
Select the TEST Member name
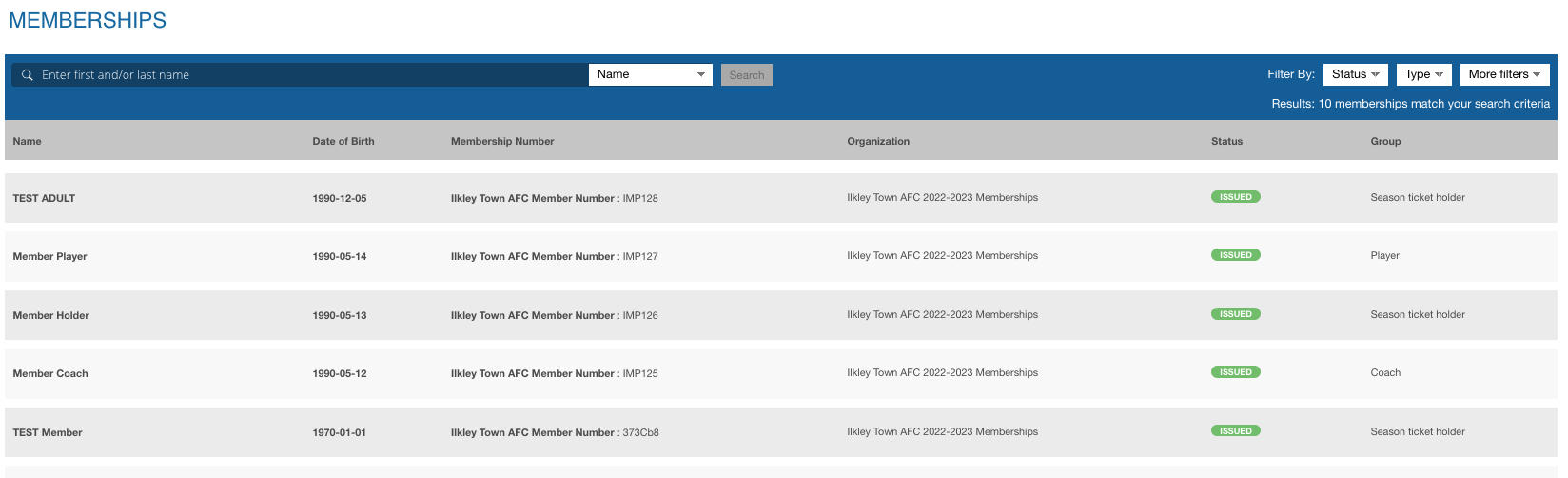tap(48, 432)
